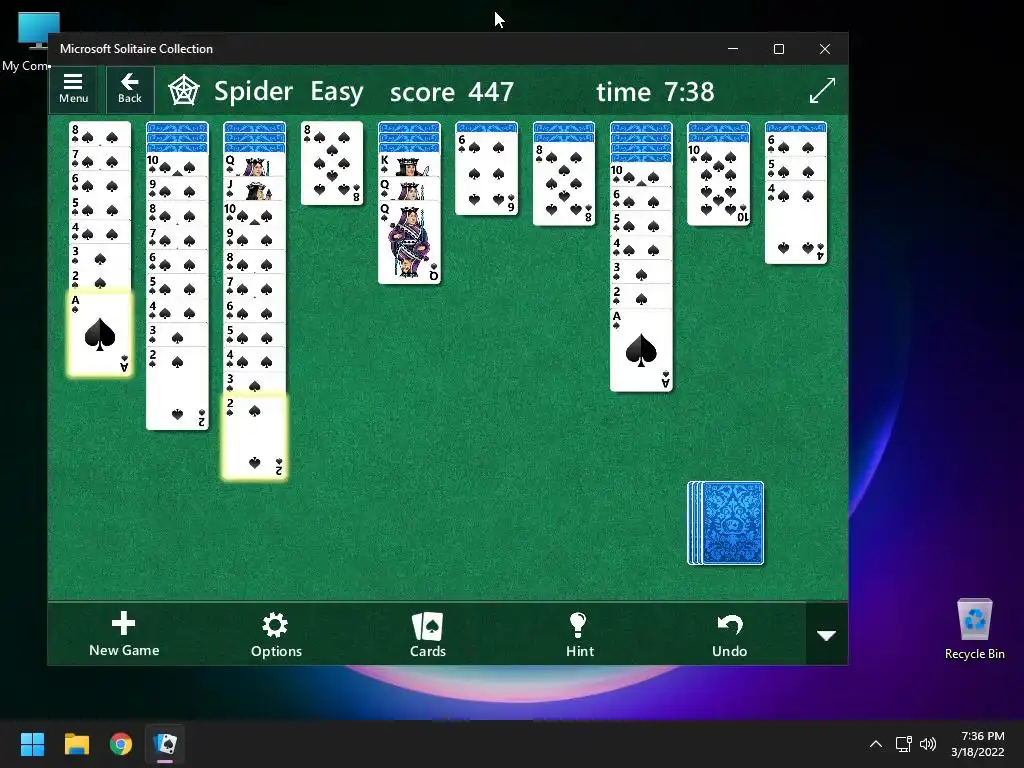Click the time 7:38 display
The width and height of the screenshot is (1024, 768).
(655, 91)
